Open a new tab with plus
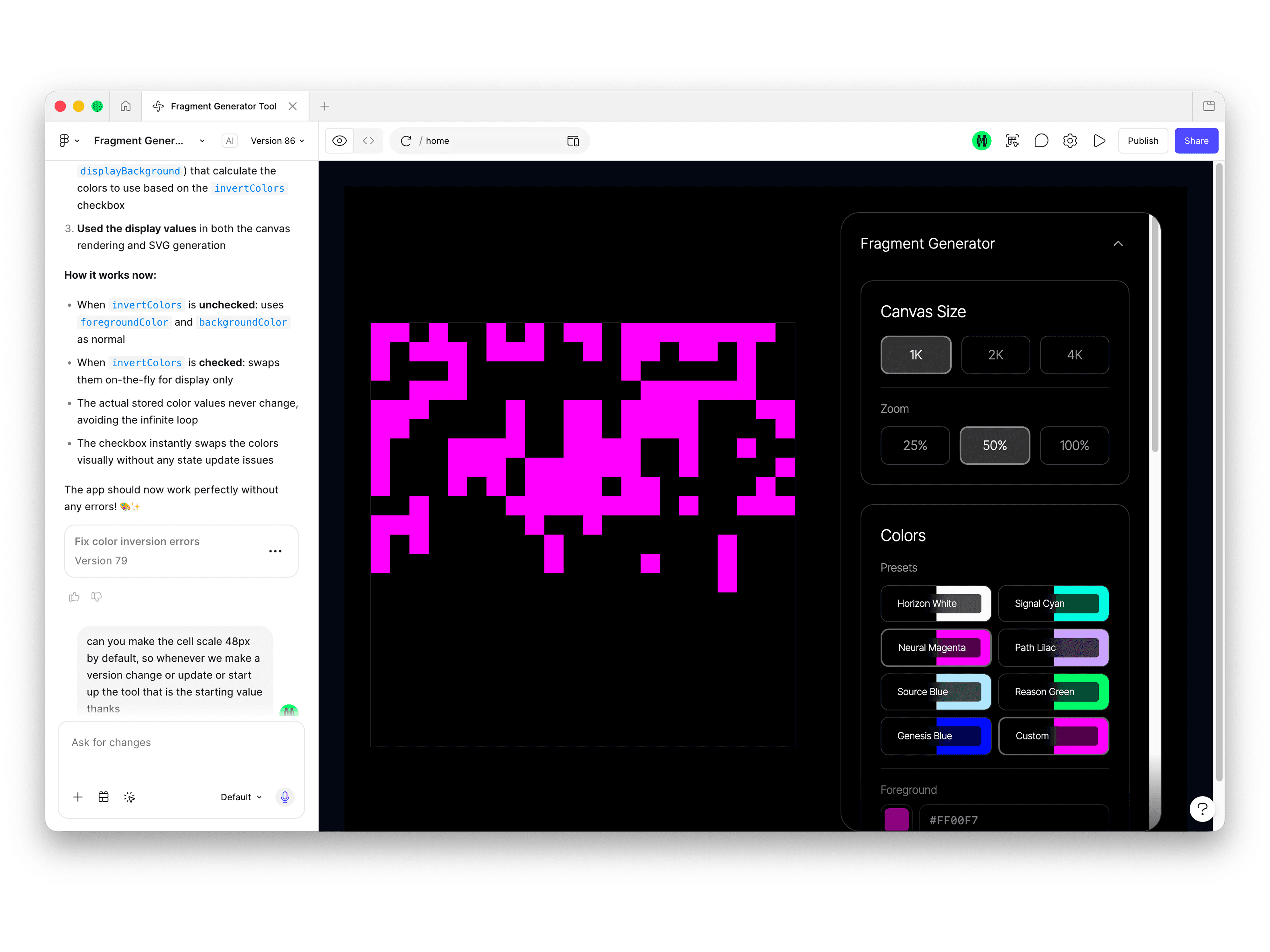Screen dimensions: 1270x952 tap(324, 106)
